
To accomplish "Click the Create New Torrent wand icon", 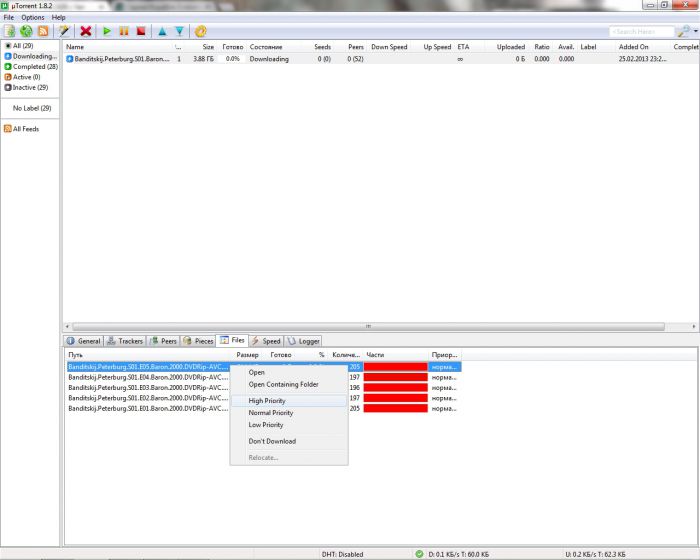I will point(64,32).
